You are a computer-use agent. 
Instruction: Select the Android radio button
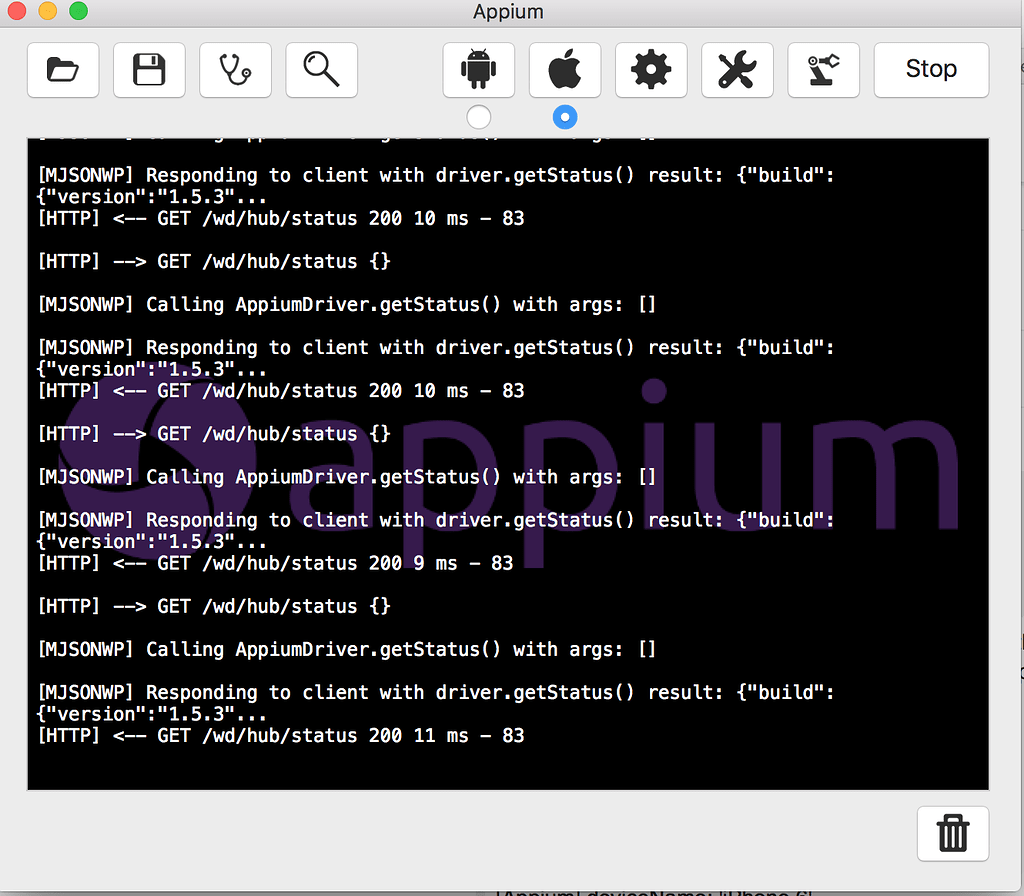[478, 117]
